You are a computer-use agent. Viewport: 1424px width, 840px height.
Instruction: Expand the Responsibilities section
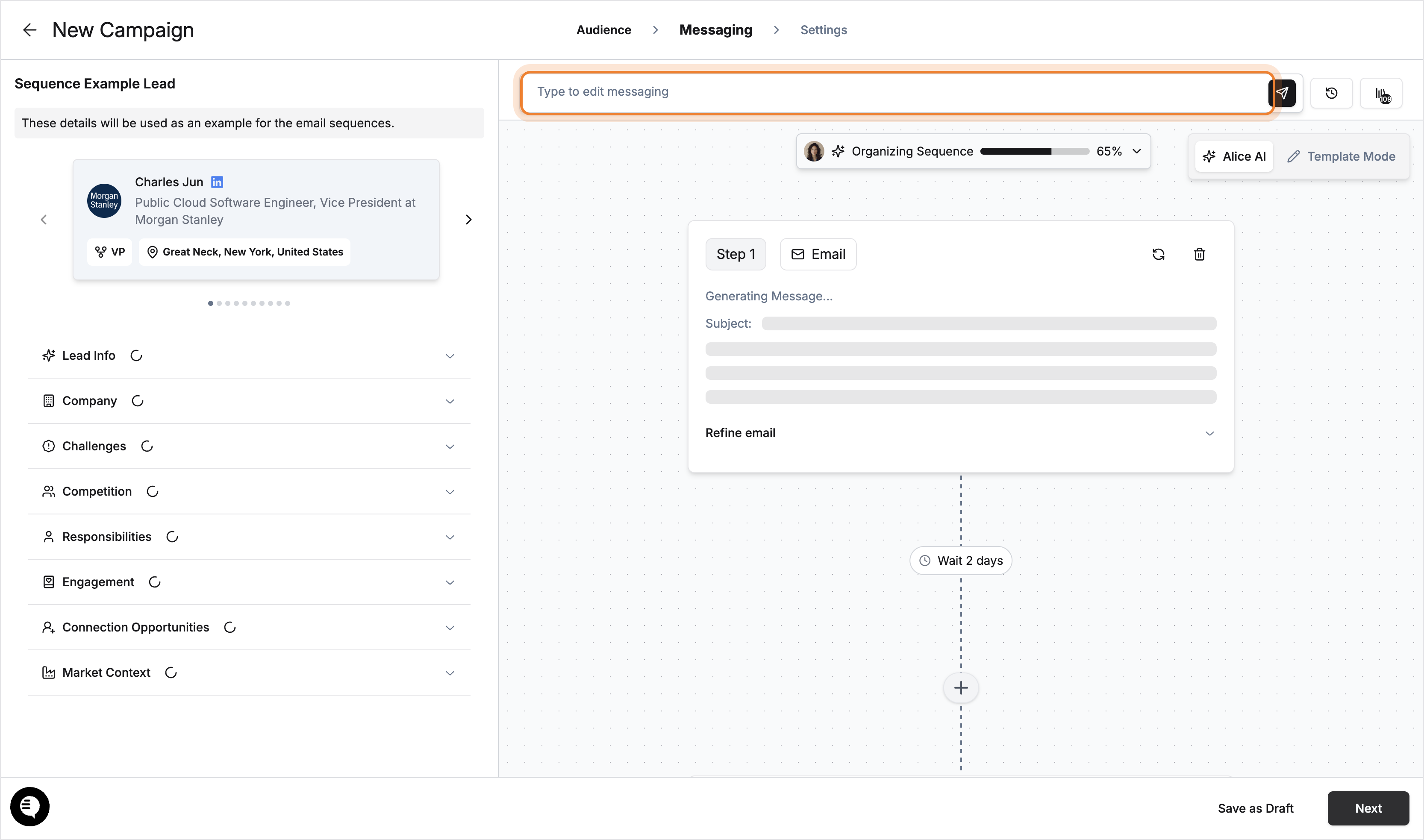[450, 537]
